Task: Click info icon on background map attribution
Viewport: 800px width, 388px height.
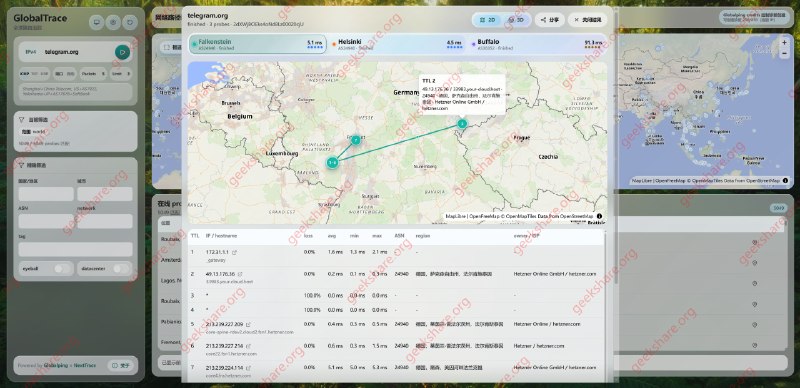Action: pyautogui.click(x=785, y=180)
